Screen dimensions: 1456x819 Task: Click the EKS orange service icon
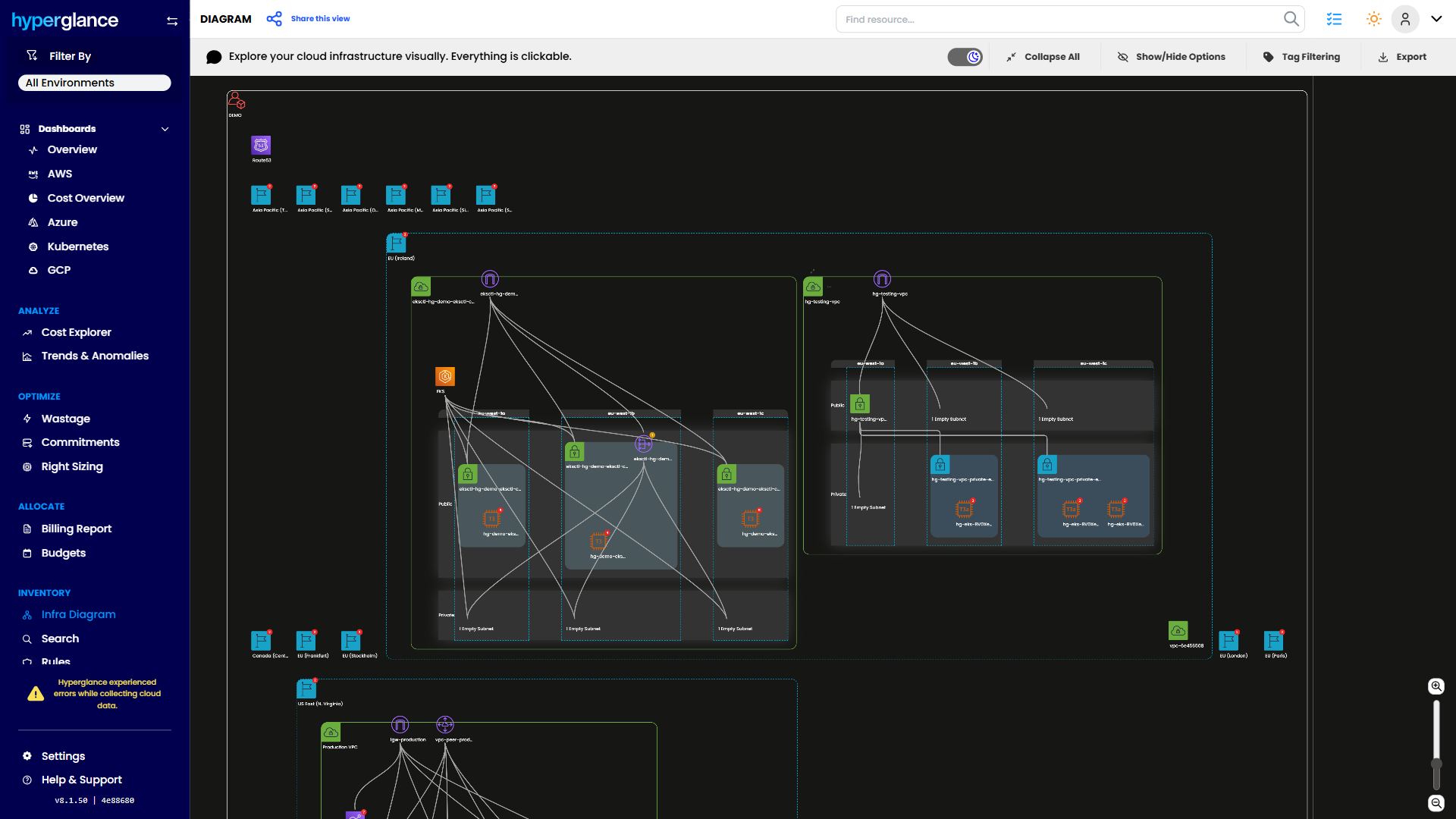point(445,376)
